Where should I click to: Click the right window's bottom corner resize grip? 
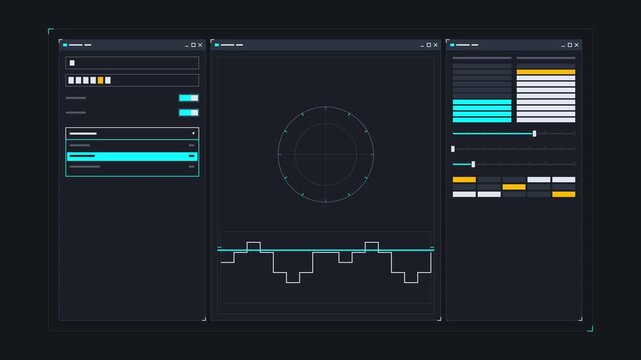point(580,319)
